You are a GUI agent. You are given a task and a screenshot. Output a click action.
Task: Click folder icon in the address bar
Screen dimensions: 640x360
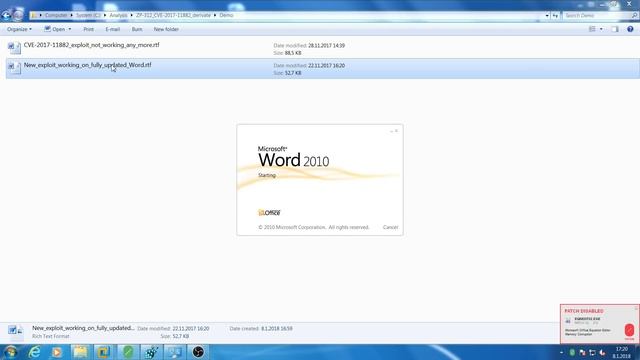tap(34, 15)
